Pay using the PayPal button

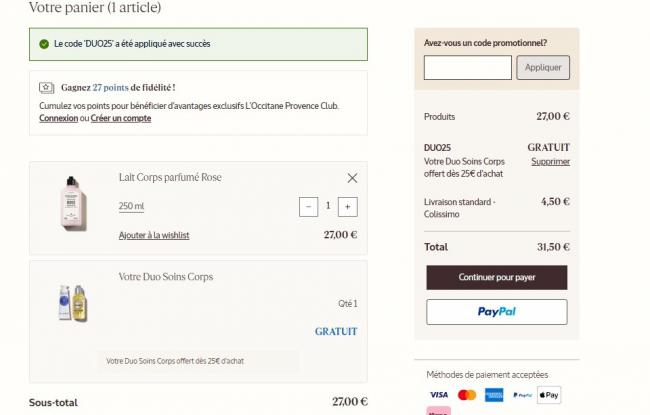496,312
